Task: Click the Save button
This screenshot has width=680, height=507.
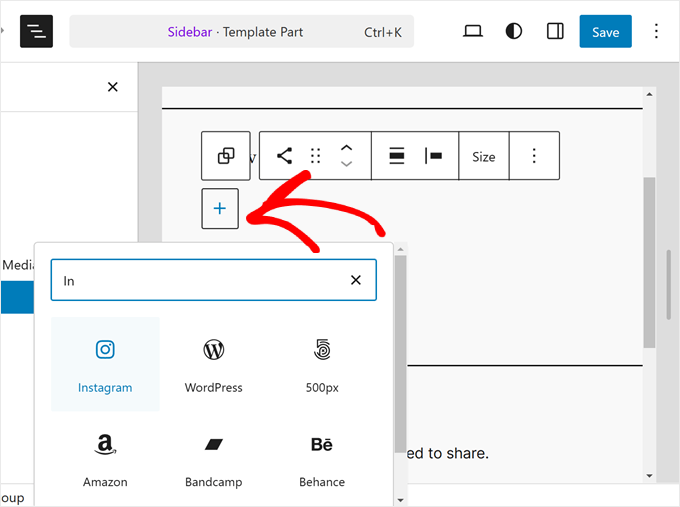Action: pos(605,31)
